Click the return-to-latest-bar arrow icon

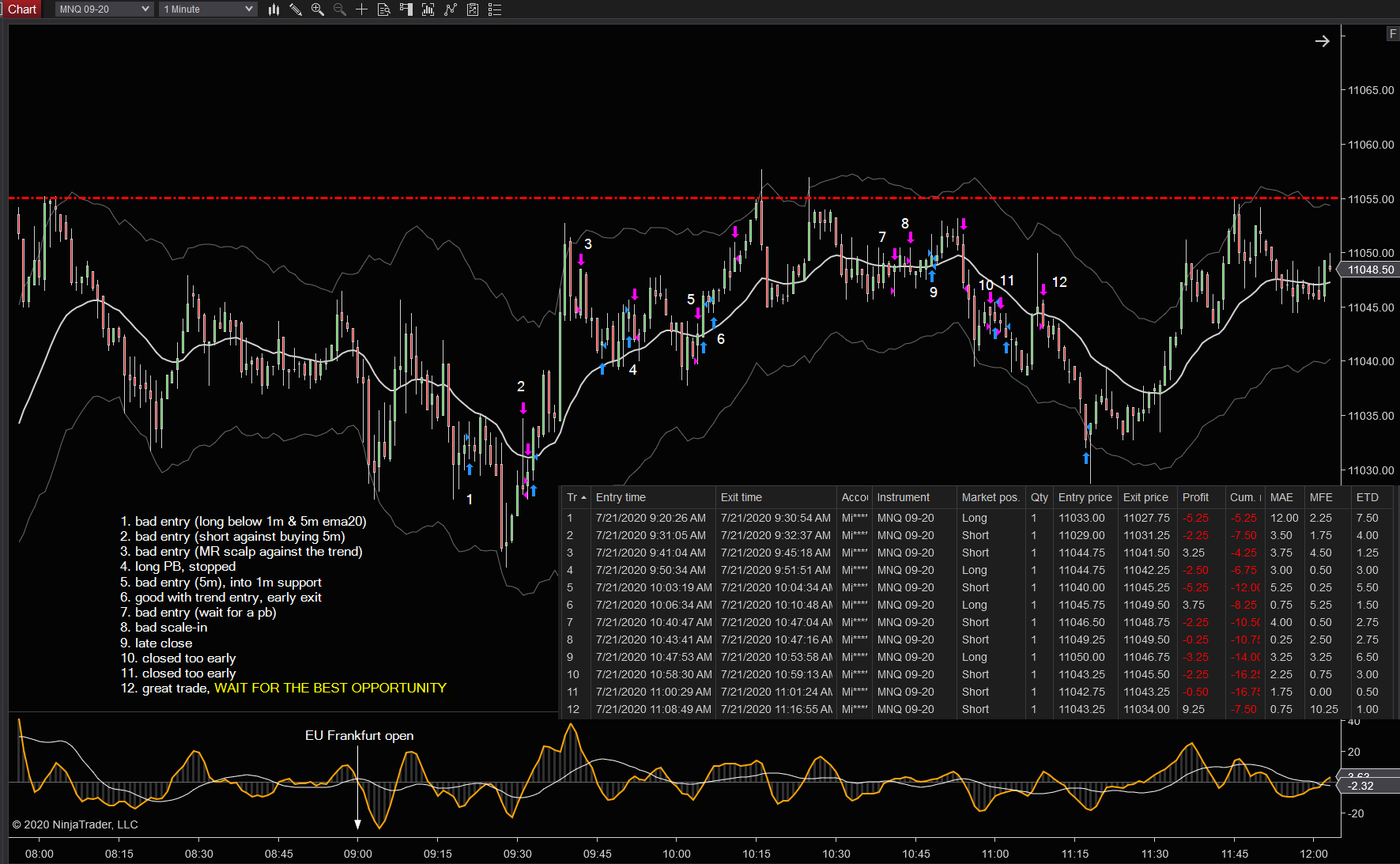click(x=1323, y=41)
